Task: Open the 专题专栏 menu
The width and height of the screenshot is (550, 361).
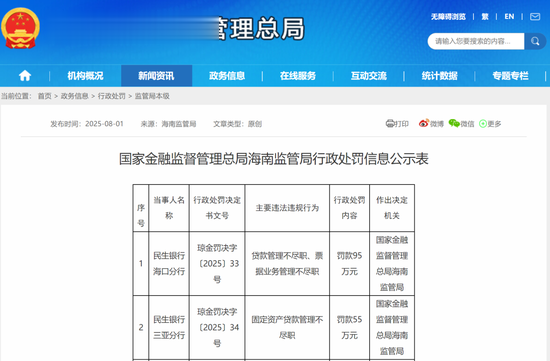Action: [x=510, y=75]
